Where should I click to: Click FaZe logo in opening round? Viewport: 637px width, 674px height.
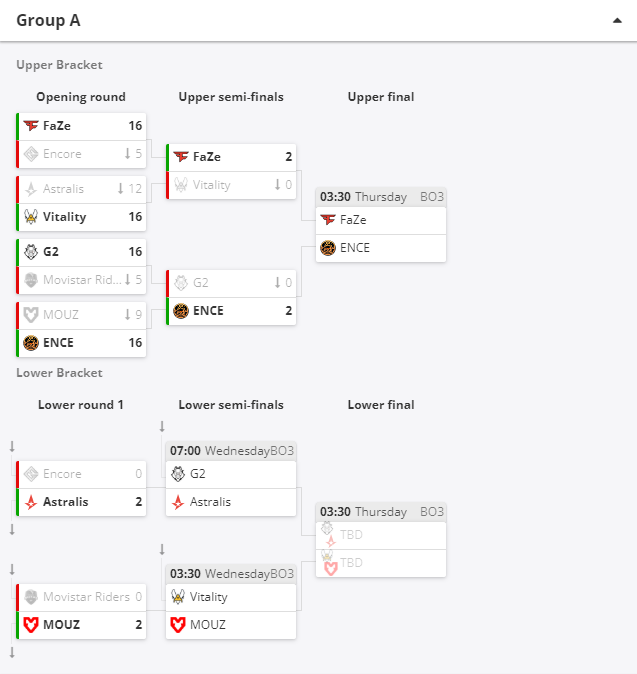tap(31, 126)
